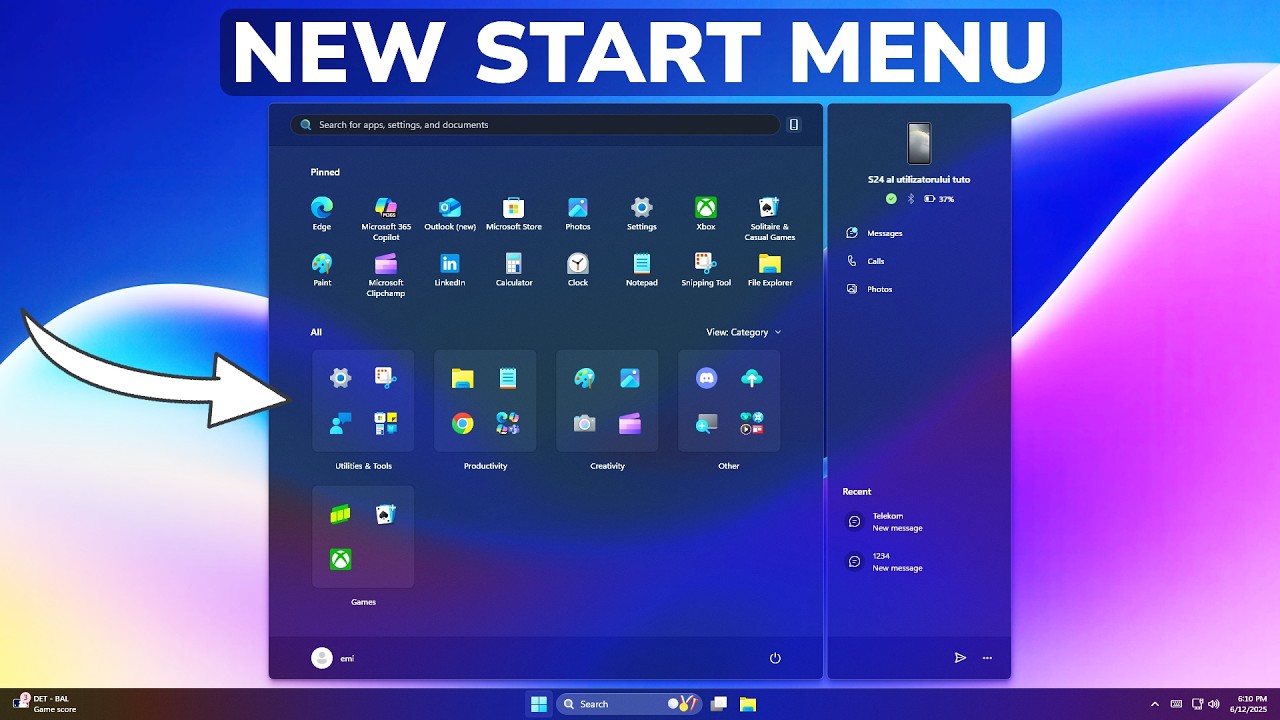Click the emi user account button

point(334,658)
